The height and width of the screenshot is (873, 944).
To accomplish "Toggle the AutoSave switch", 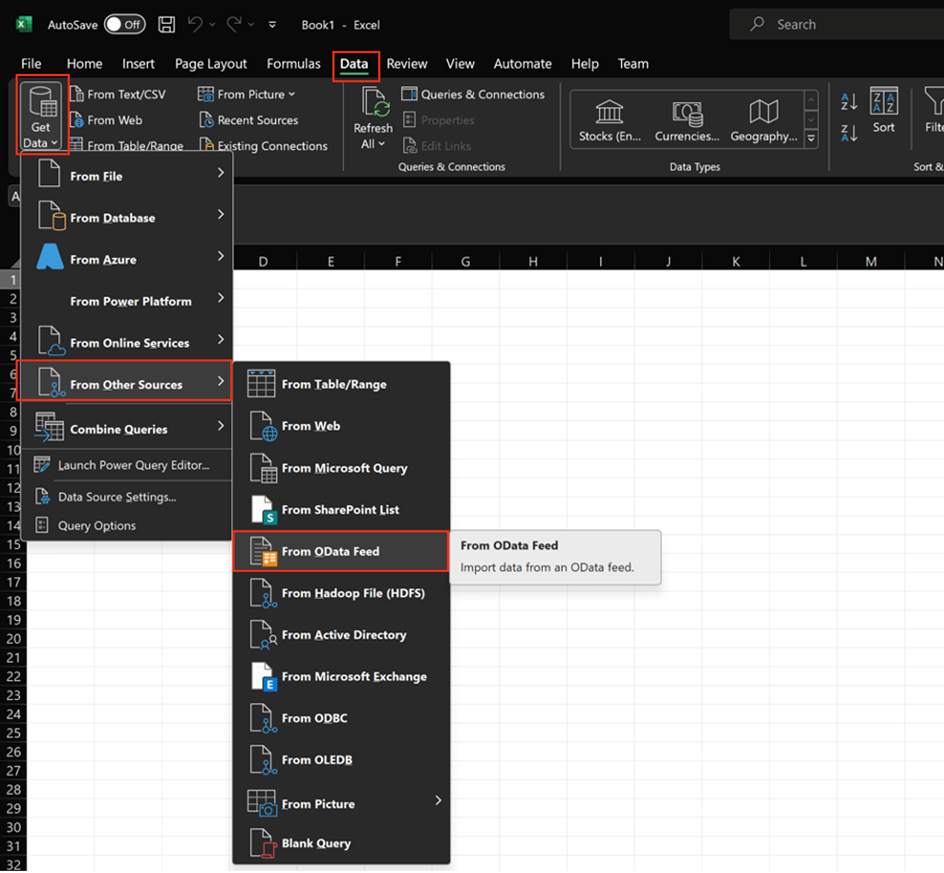I will [124, 24].
